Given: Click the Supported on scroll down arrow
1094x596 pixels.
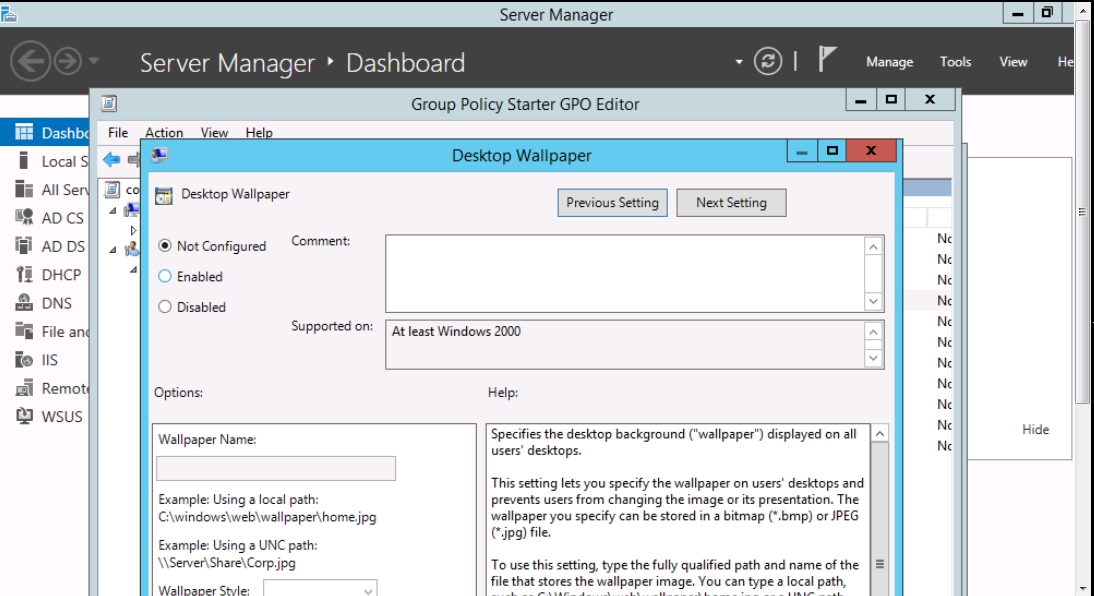Looking at the screenshot, I should 874,358.
